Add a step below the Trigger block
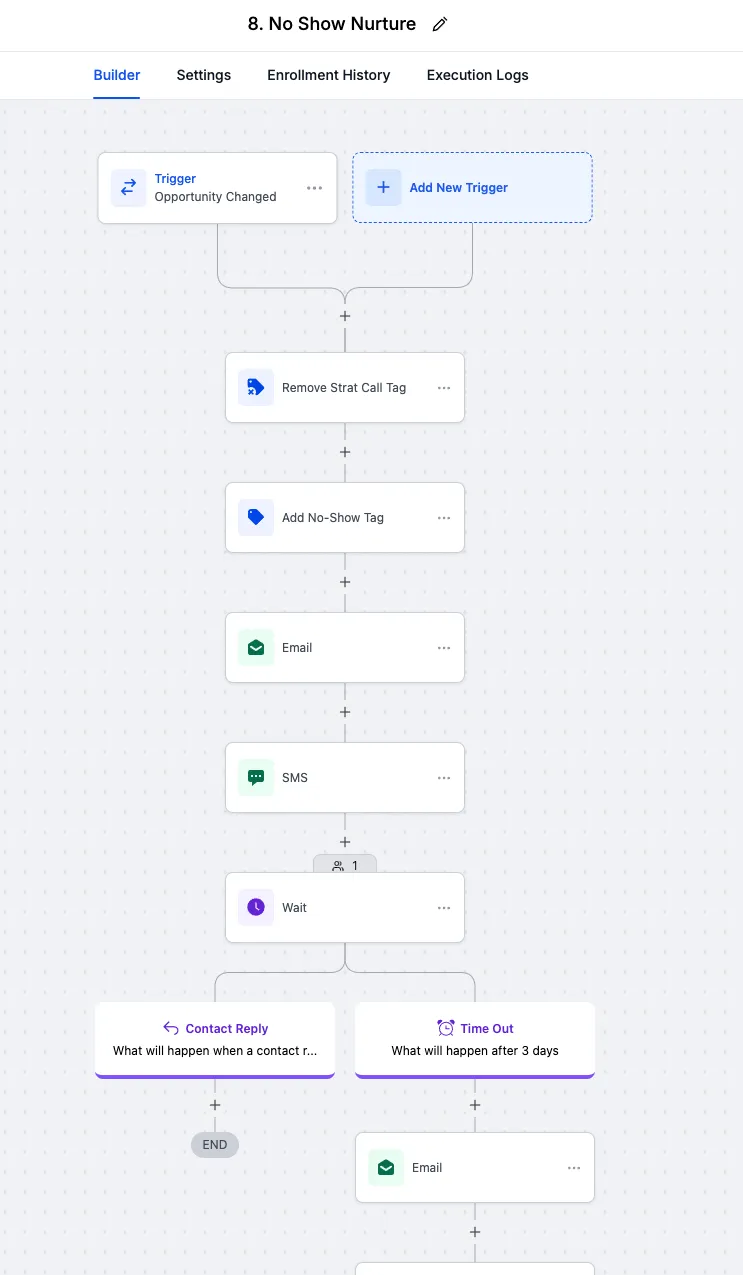Screen dimensions: 743x1275 pyautogui.click(x=345, y=316)
